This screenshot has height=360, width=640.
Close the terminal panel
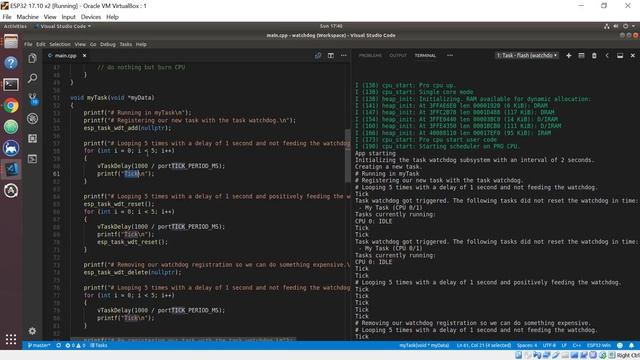point(632,56)
